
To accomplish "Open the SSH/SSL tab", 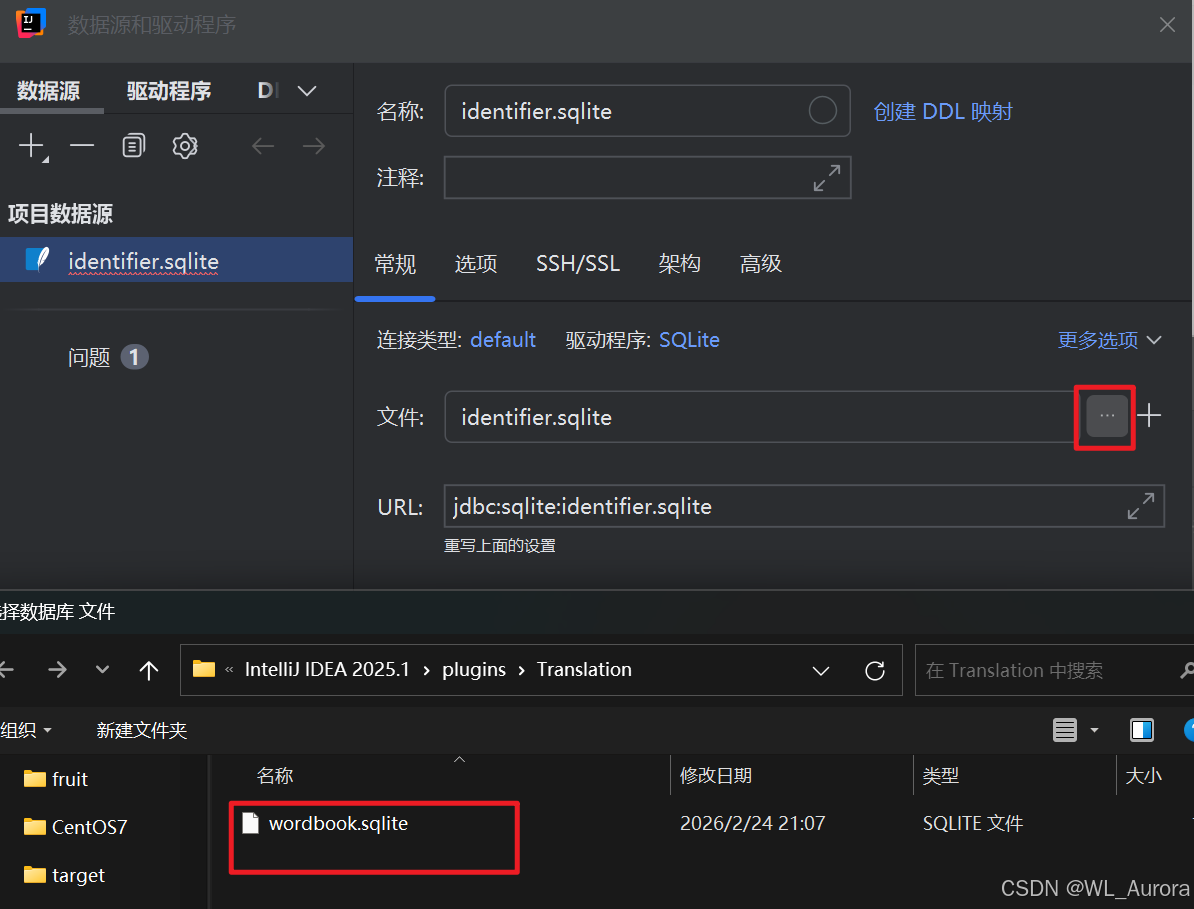I will click(578, 263).
